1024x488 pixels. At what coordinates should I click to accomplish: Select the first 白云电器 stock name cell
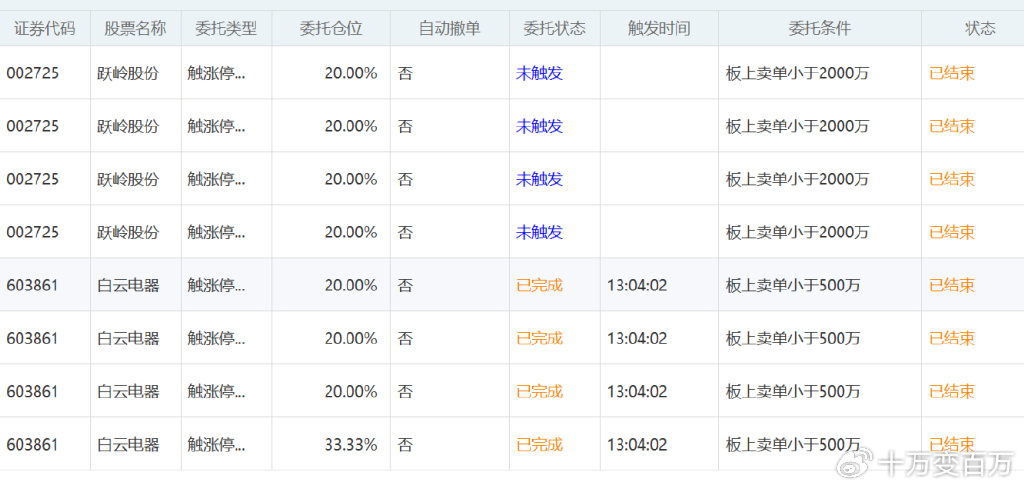(128, 285)
